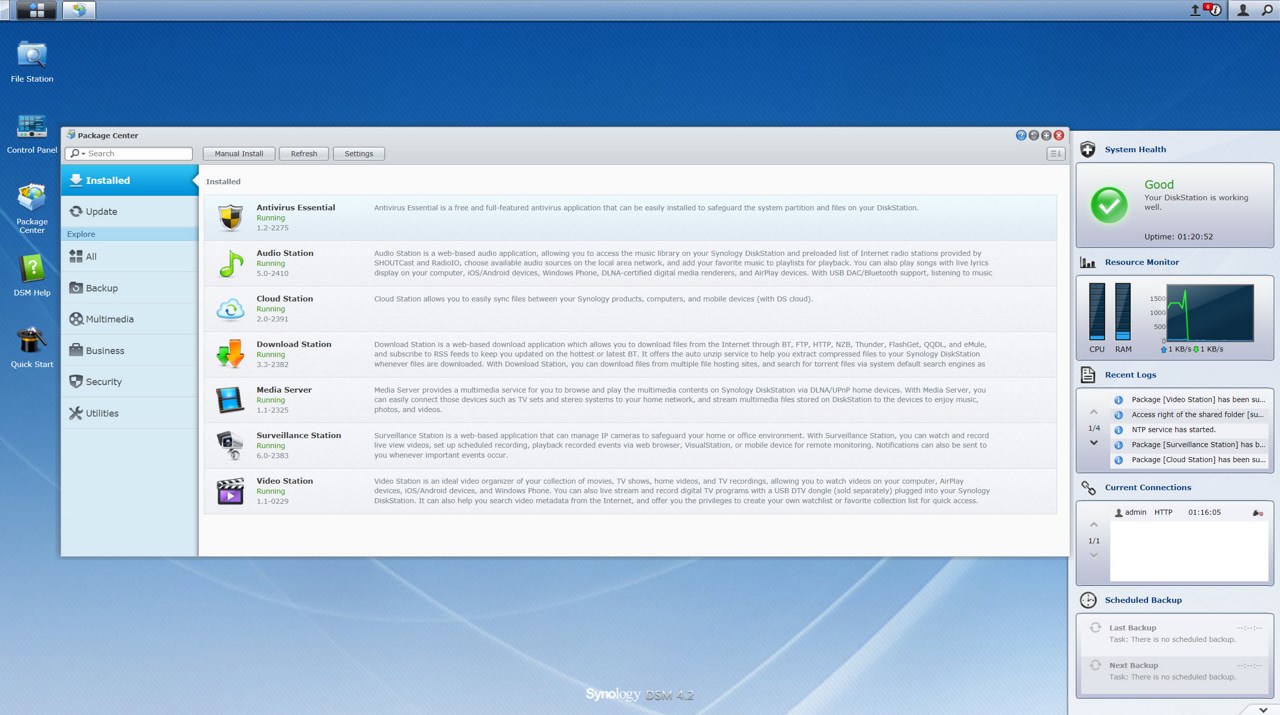Screen dimensions: 1280x715
Task: Open the Video Station package title
Action: click(285, 481)
